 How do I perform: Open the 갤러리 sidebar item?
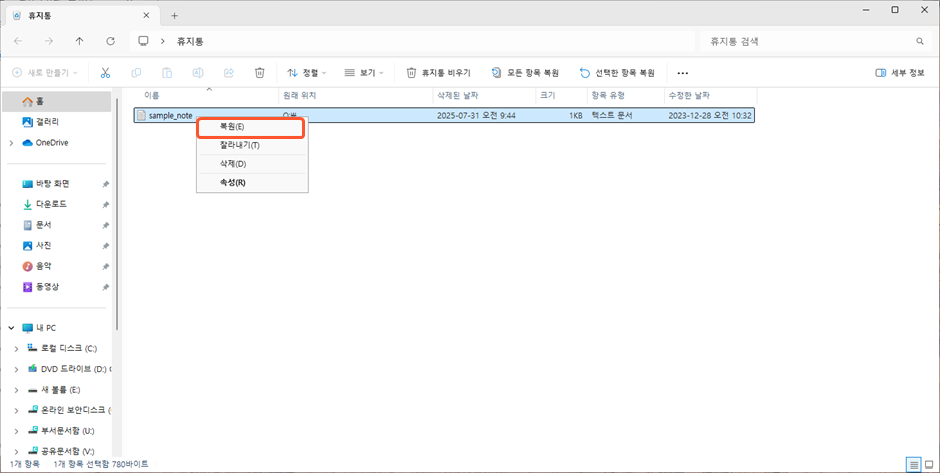47,122
